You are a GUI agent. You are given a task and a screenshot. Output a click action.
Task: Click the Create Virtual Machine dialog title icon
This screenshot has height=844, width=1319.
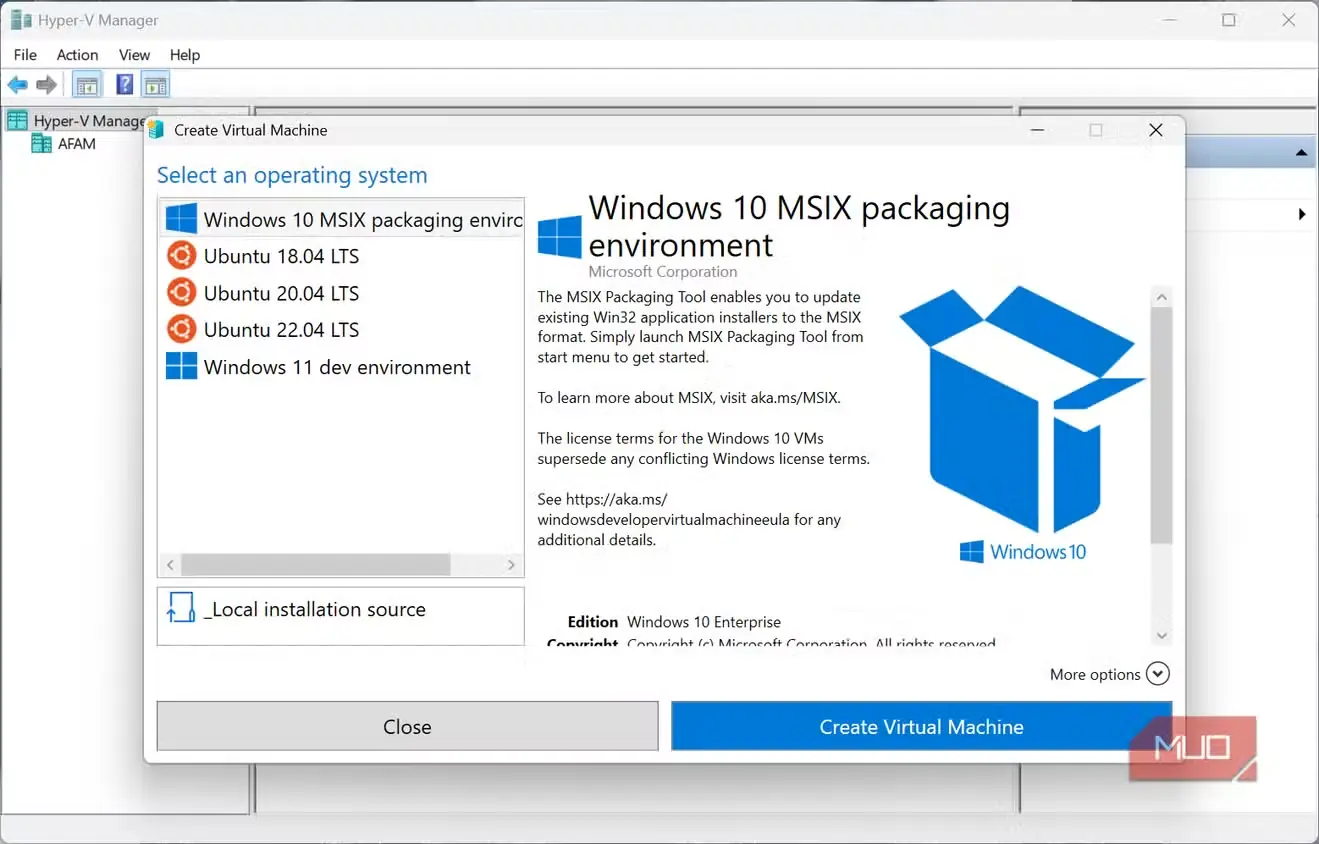click(155, 130)
